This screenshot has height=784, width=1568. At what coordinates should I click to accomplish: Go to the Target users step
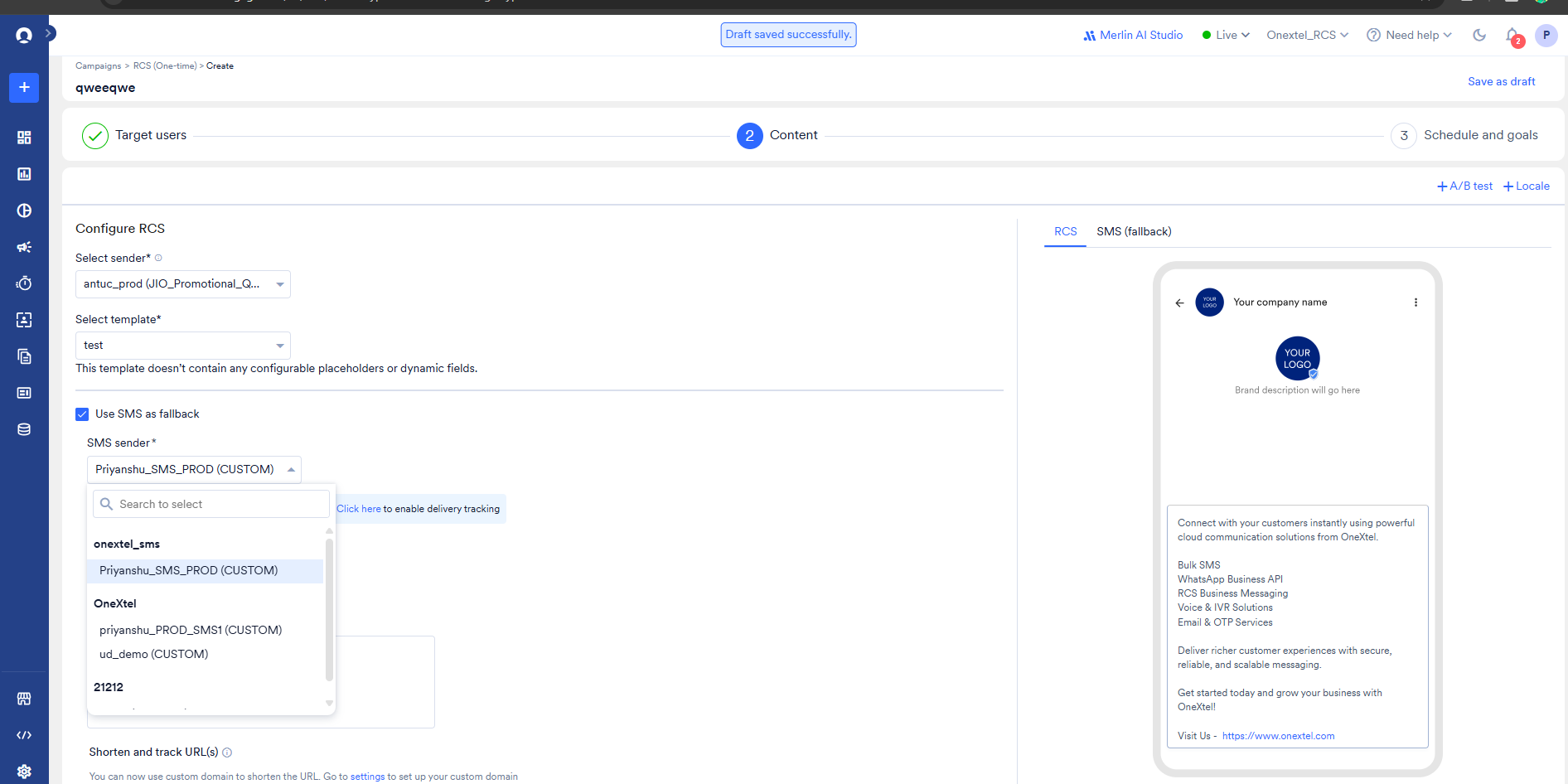(134, 135)
